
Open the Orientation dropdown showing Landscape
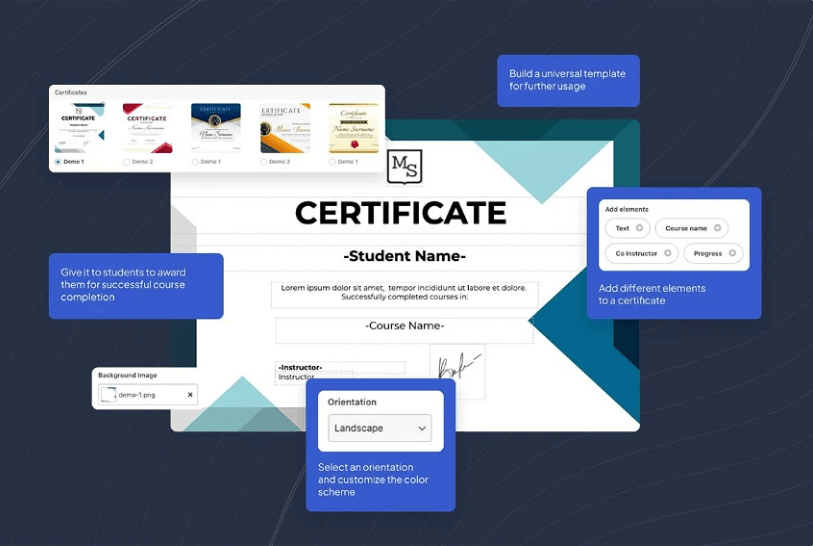pyautogui.click(x=380, y=428)
